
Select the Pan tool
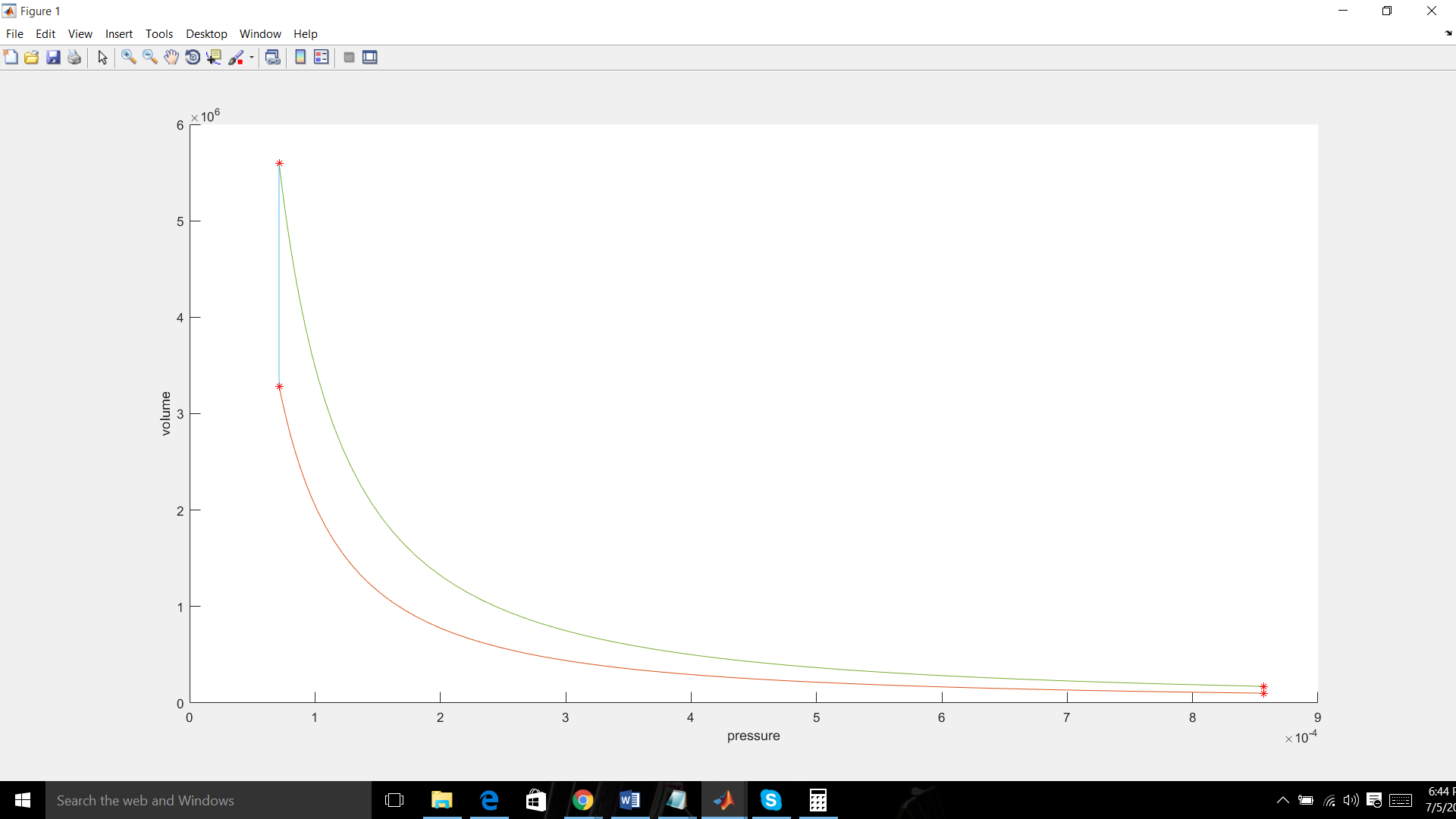[x=171, y=57]
